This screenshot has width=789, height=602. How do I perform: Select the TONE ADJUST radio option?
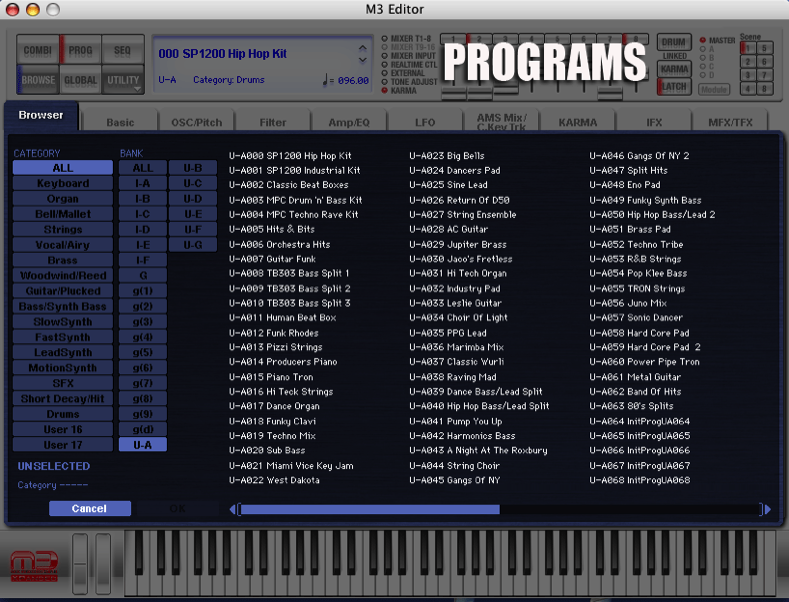[384, 81]
